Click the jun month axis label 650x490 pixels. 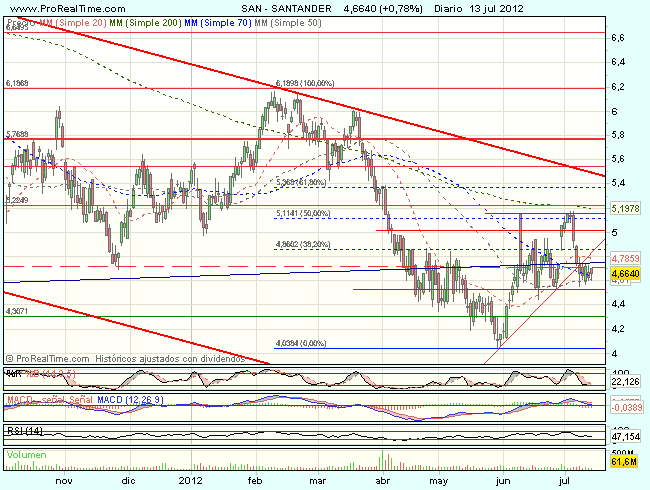[503, 481]
